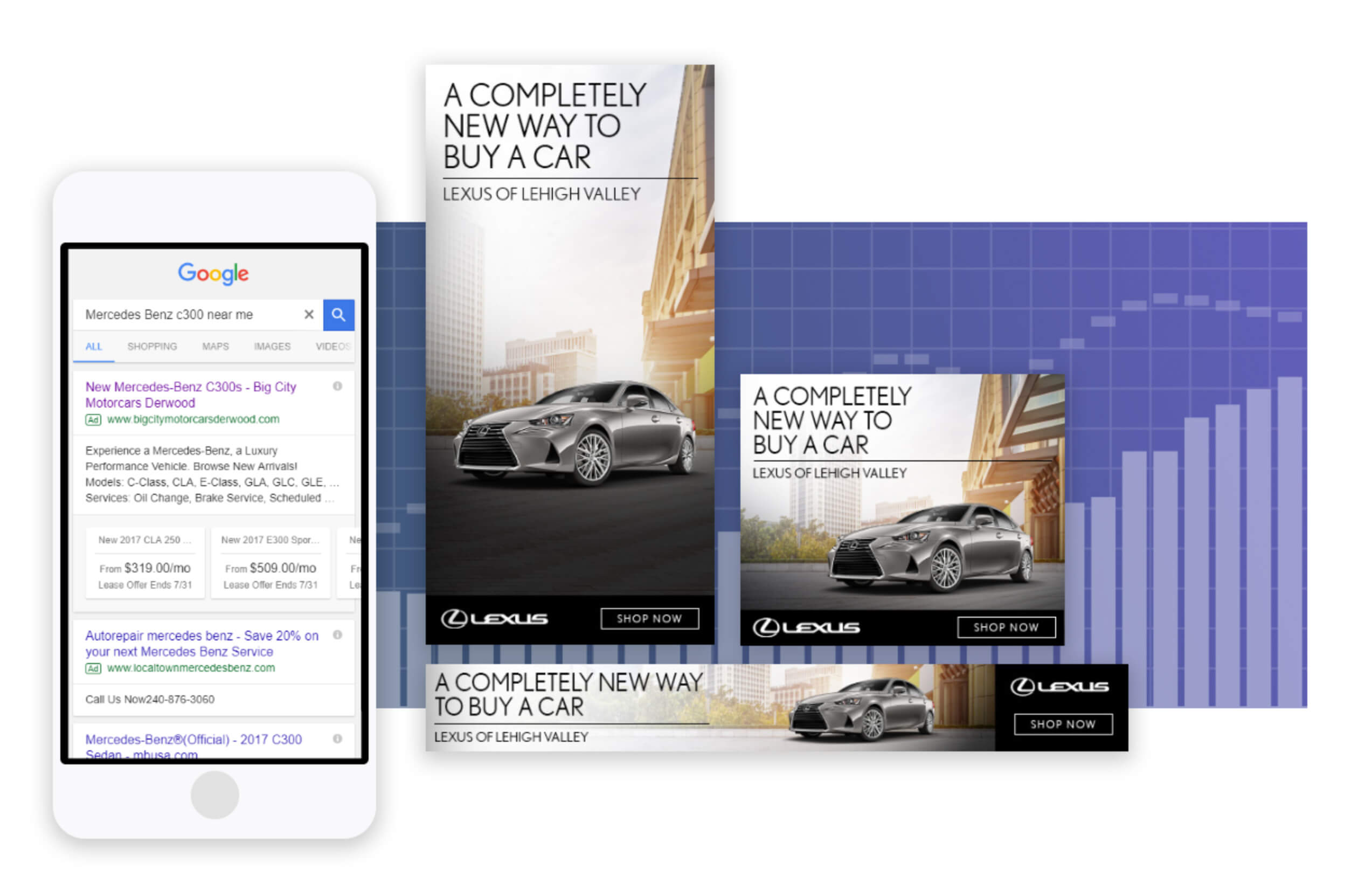Click the car image in leaderboard banner

point(862,710)
